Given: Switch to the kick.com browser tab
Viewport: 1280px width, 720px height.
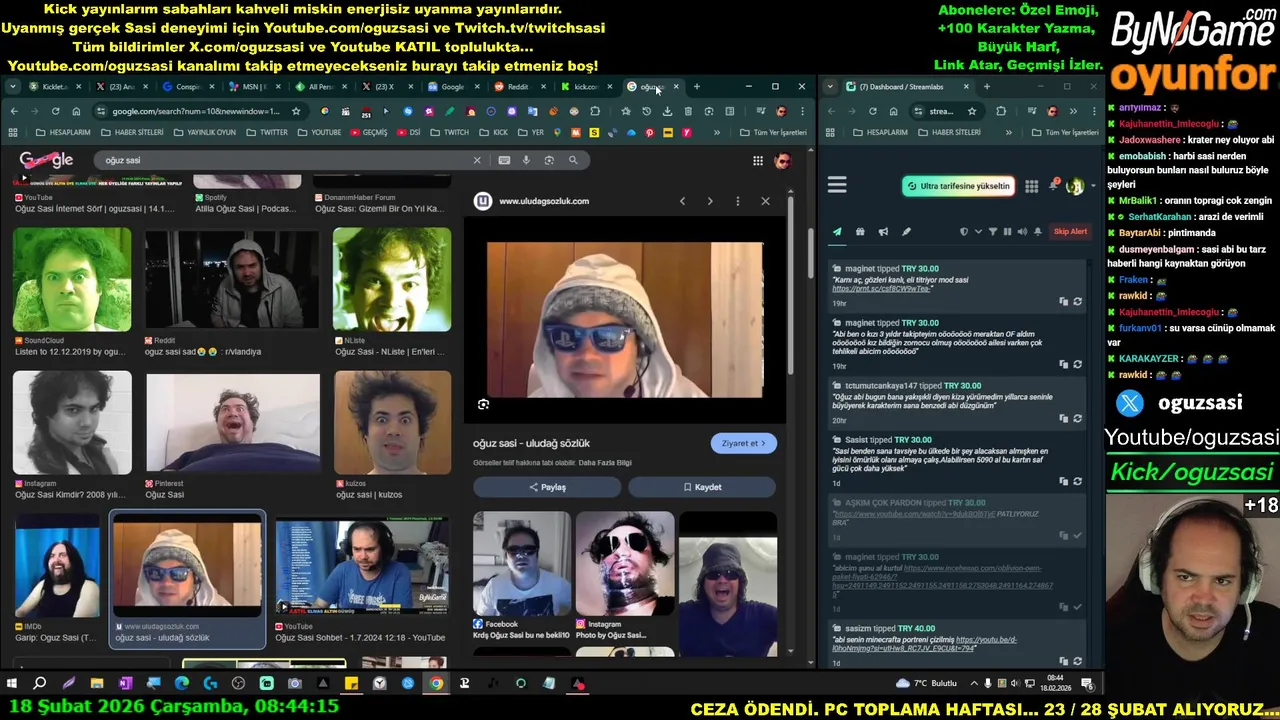Looking at the screenshot, I should (x=585, y=87).
